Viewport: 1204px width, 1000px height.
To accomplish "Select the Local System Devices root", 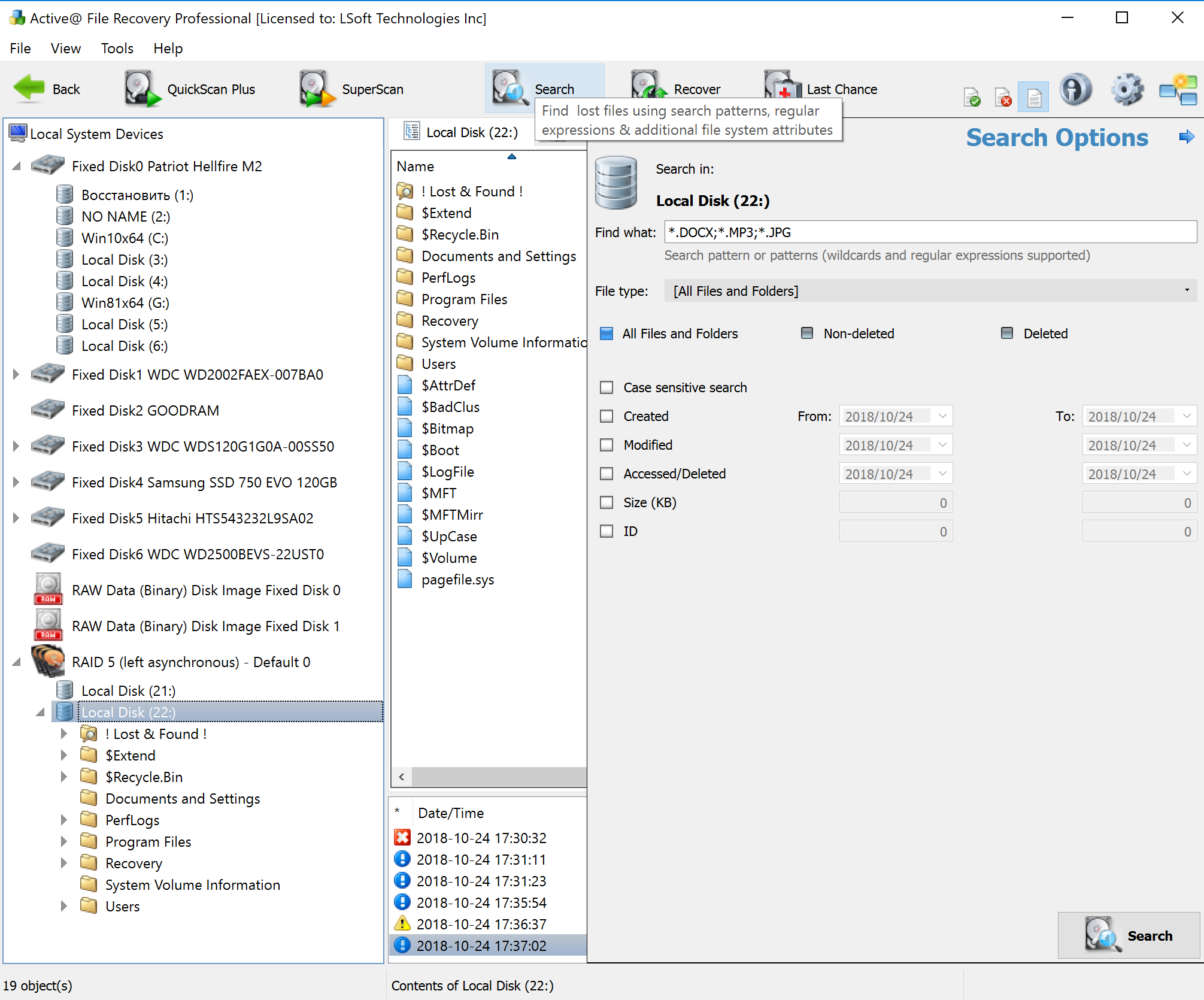I will (x=96, y=134).
